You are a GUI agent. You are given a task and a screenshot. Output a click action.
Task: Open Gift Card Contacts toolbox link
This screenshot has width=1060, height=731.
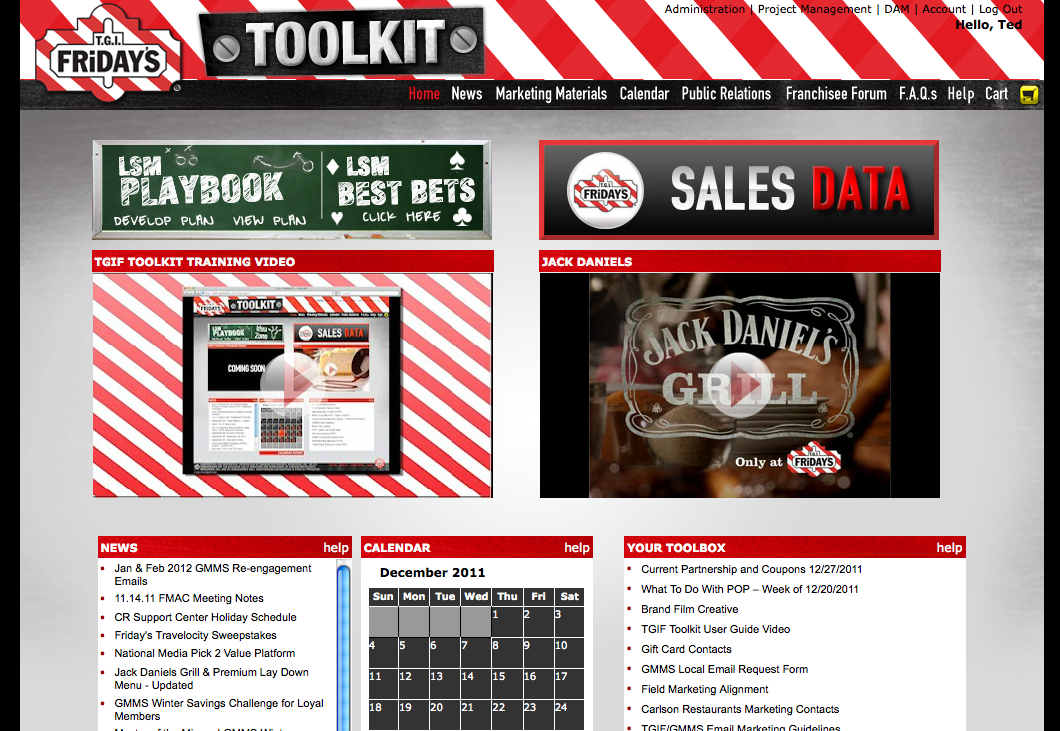(x=686, y=649)
